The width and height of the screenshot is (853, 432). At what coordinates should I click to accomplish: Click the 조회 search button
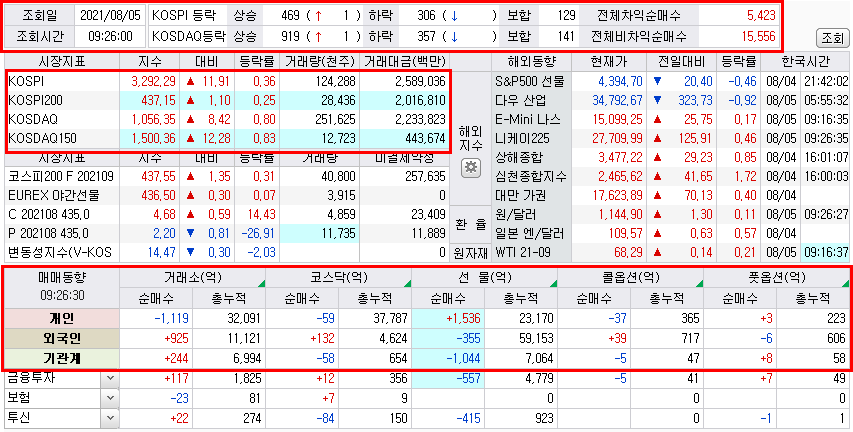(832, 38)
